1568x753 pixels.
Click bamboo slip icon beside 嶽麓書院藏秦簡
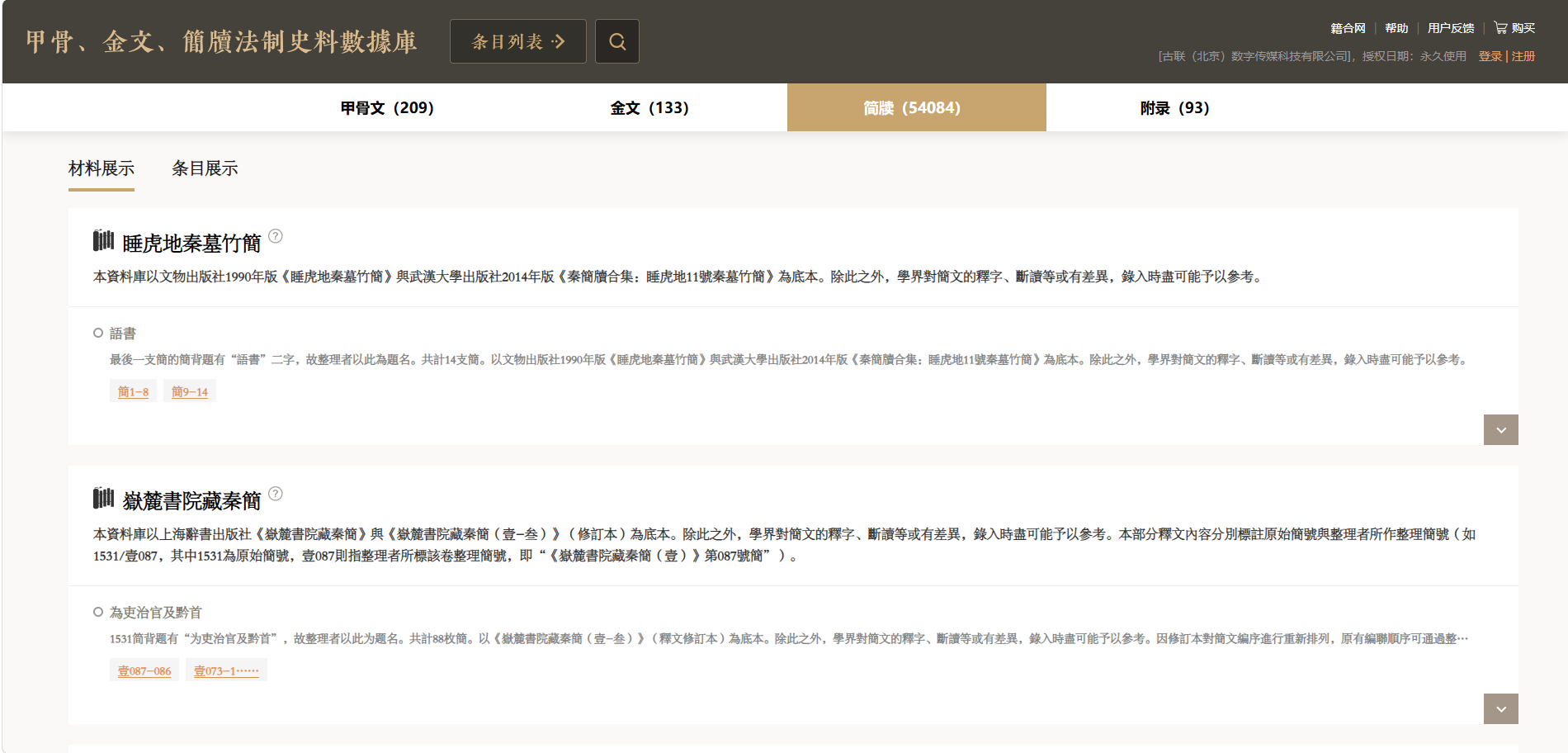(103, 499)
